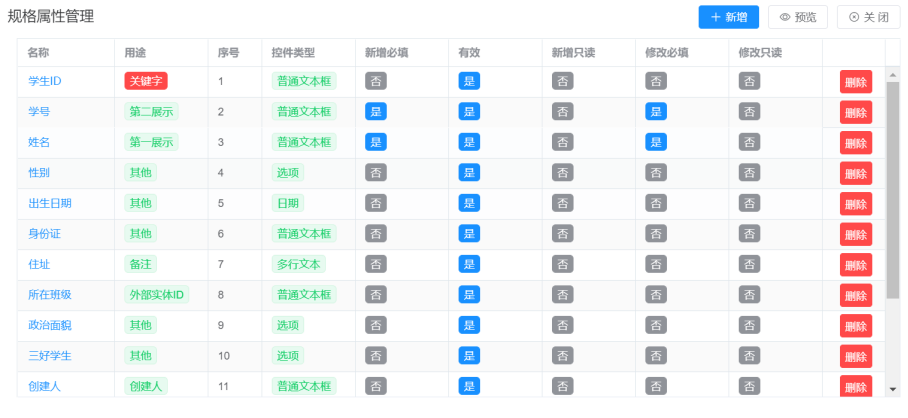Viewport: 908px width, 418px height.
Task: Open the 预览 preview button
Action: pos(798,17)
